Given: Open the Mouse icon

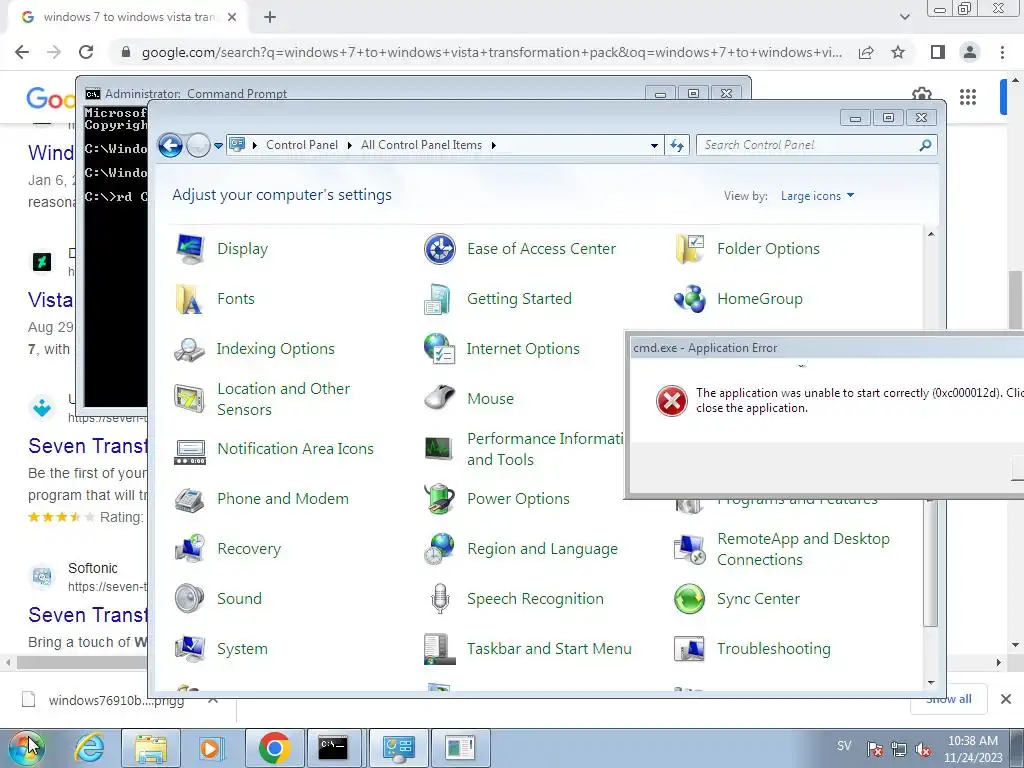Looking at the screenshot, I should tap(440, 399).
